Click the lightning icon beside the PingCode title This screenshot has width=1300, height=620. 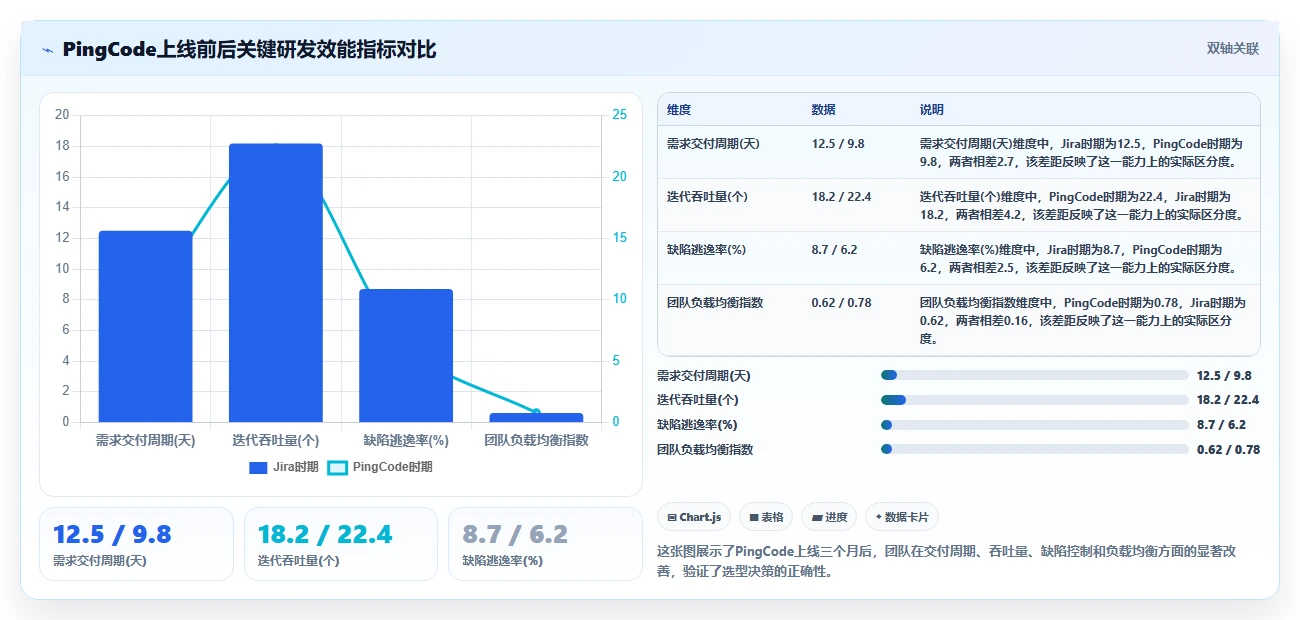tap(47, 50)
